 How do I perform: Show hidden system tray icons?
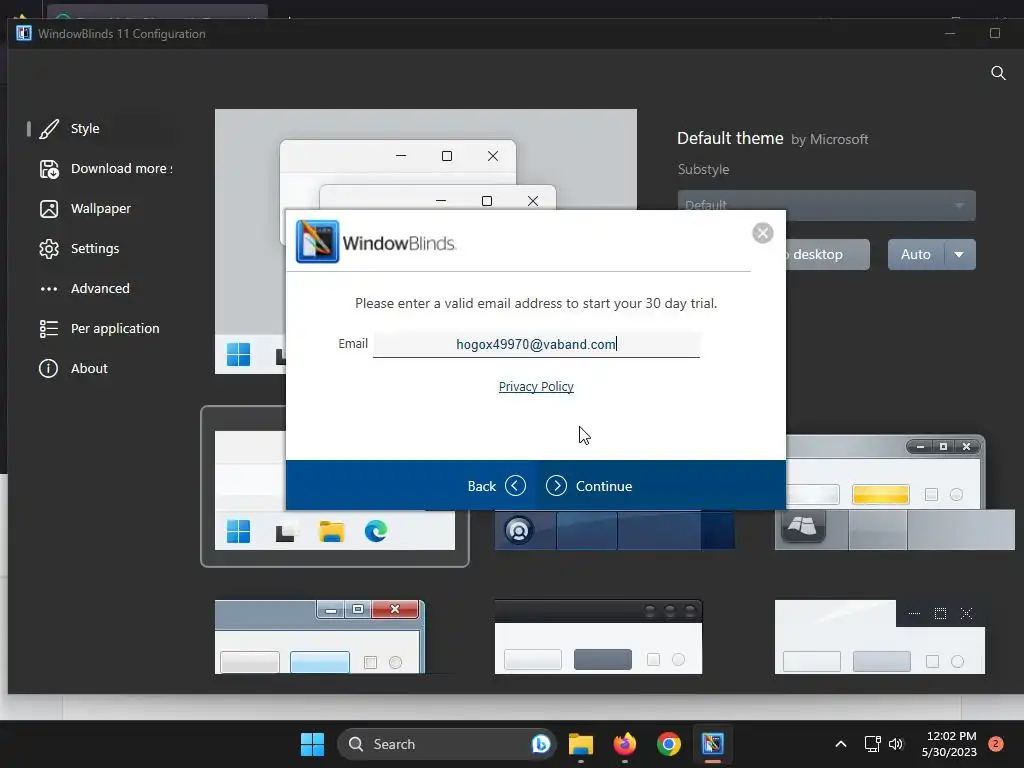tap(841, 744)
